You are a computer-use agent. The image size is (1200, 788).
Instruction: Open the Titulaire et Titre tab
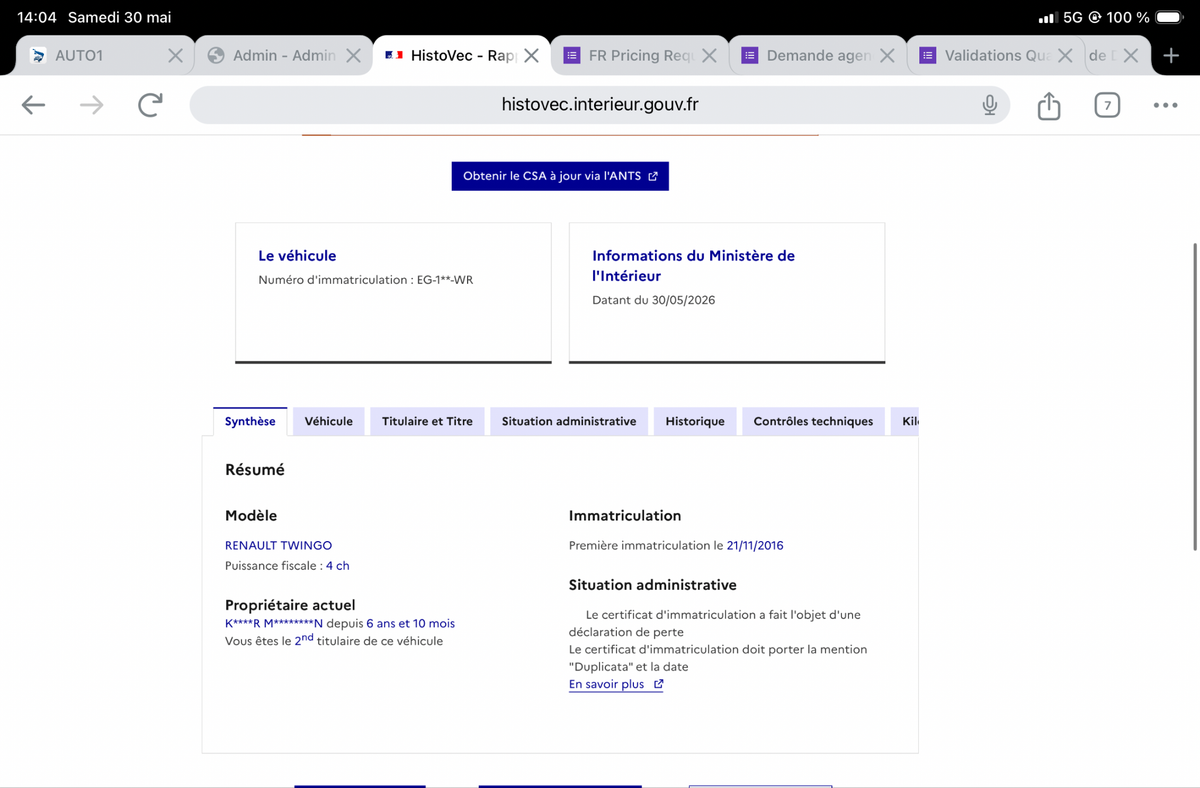coord(427,421)
